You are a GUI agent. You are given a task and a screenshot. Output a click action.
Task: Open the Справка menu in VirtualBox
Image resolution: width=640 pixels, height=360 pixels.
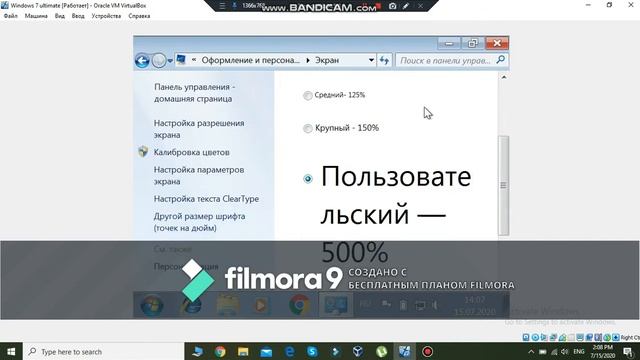[x=139, y=16]
